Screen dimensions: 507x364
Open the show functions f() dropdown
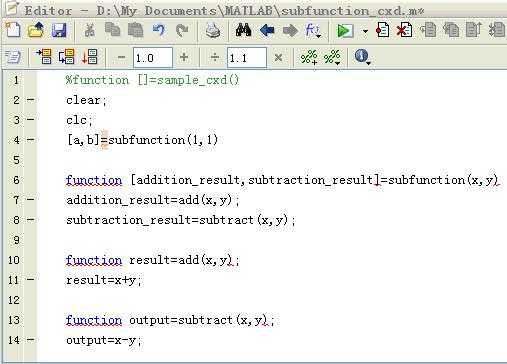tap(313, 31)
